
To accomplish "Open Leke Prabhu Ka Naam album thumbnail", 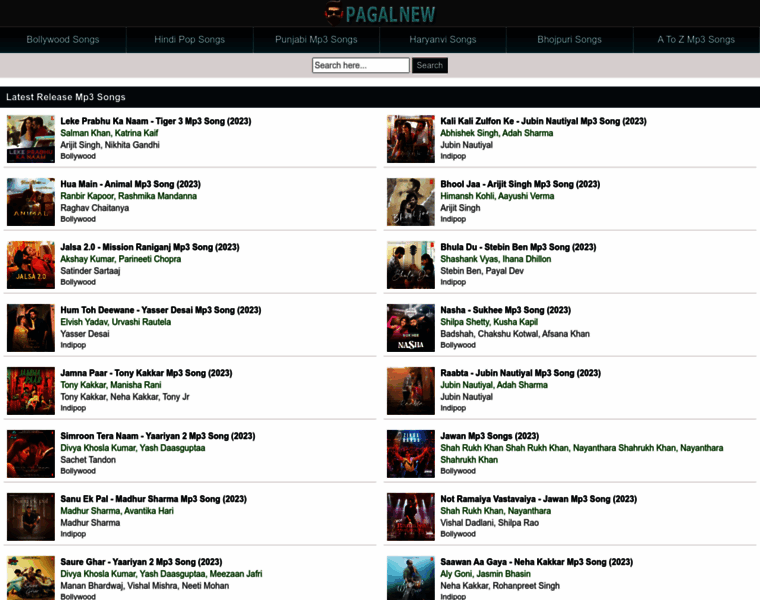I will 31,139.
